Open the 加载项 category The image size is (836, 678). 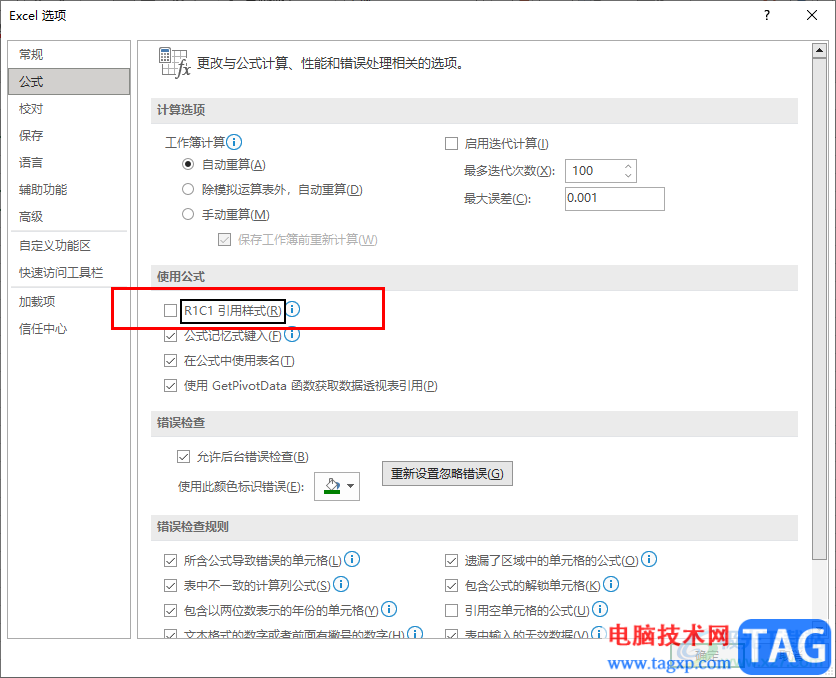click(69, 302)
